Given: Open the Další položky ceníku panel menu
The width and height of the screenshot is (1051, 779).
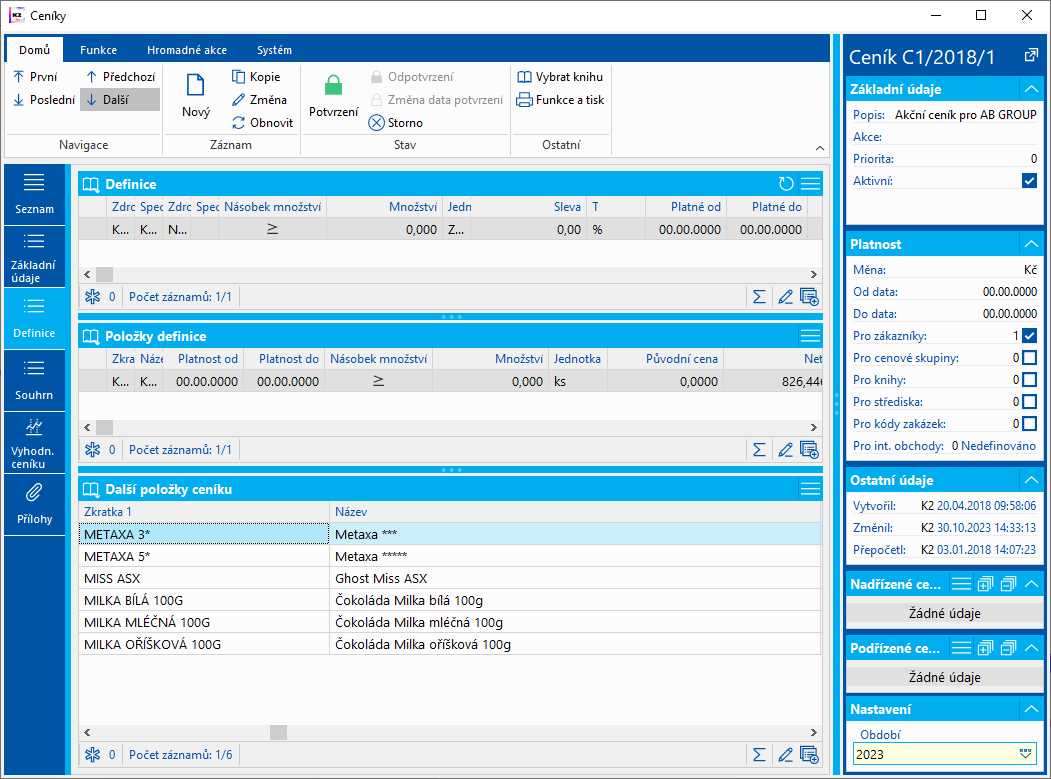Looking at the screenshot, I should pos(810,489).
